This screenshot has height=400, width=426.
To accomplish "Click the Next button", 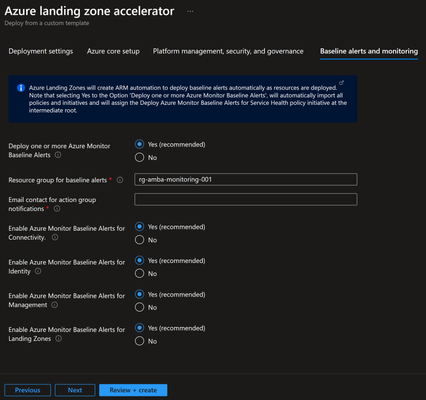I will [75, 390].
